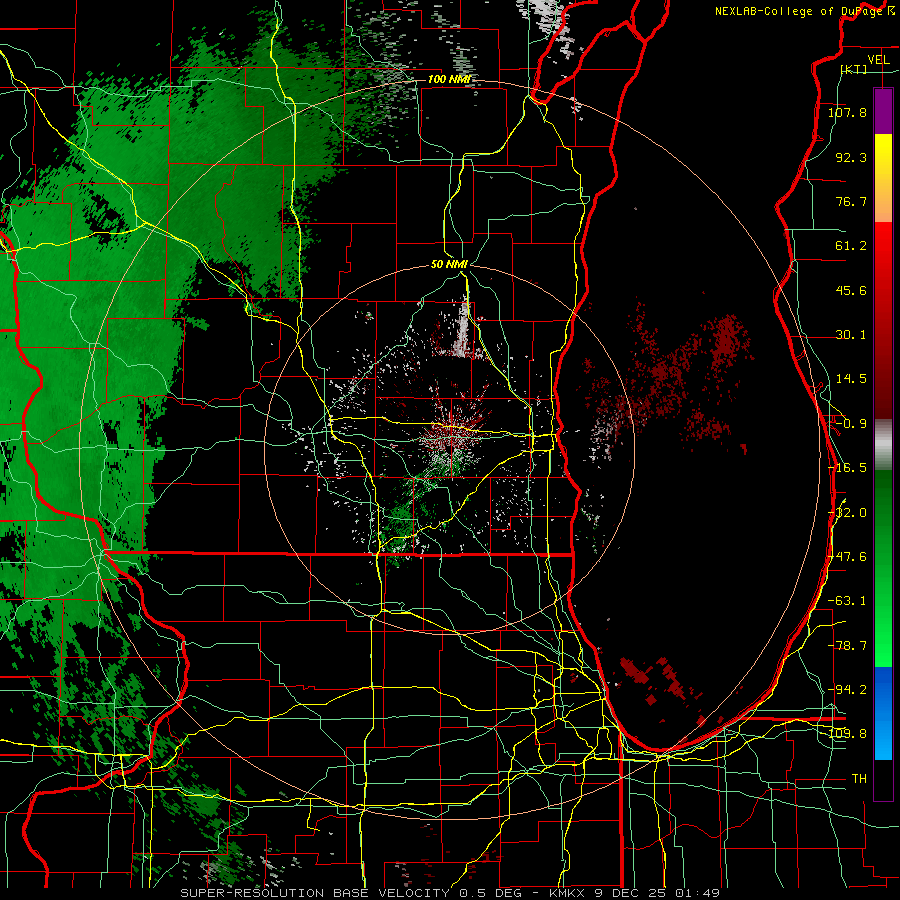Click the 100 NMI range ring label
900x900 pixels.
449,79
